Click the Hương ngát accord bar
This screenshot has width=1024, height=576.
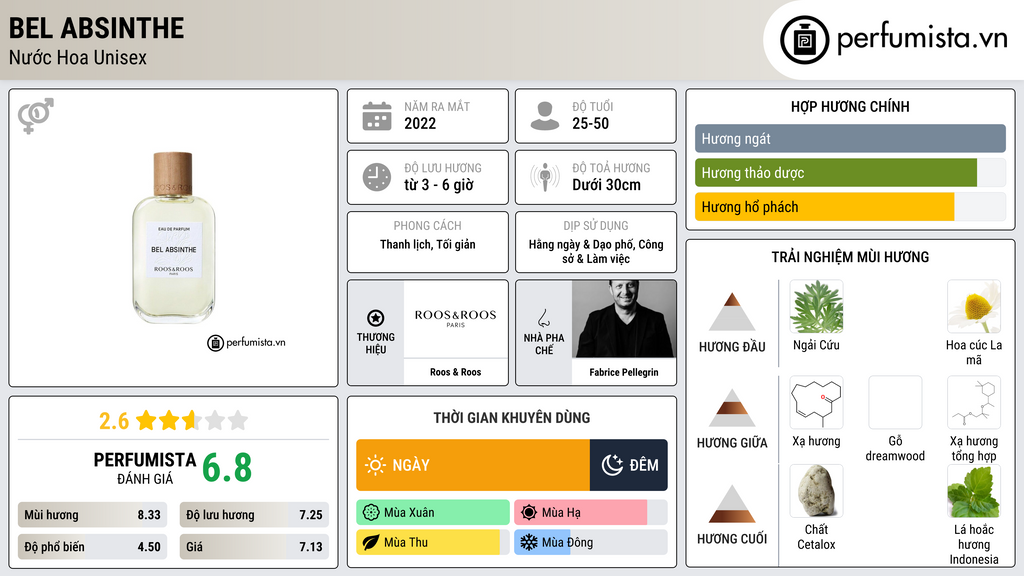[850, 138]
